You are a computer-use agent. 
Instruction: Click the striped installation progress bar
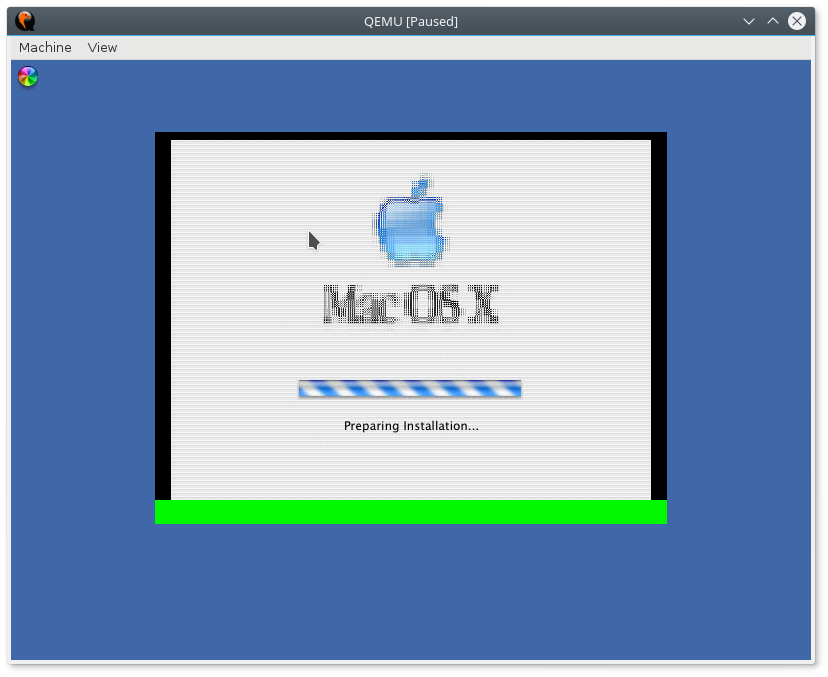tap(410, 388)
